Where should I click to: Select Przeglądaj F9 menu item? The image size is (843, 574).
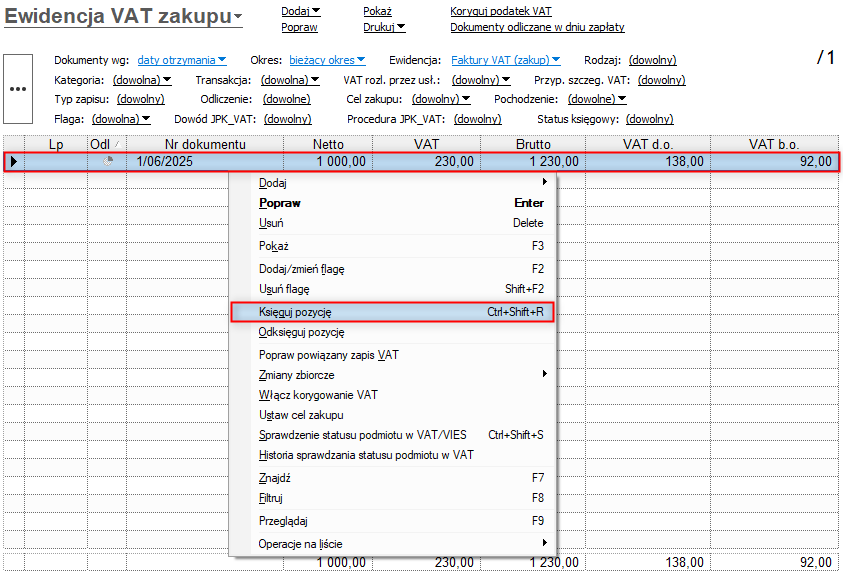click(392, 521)
